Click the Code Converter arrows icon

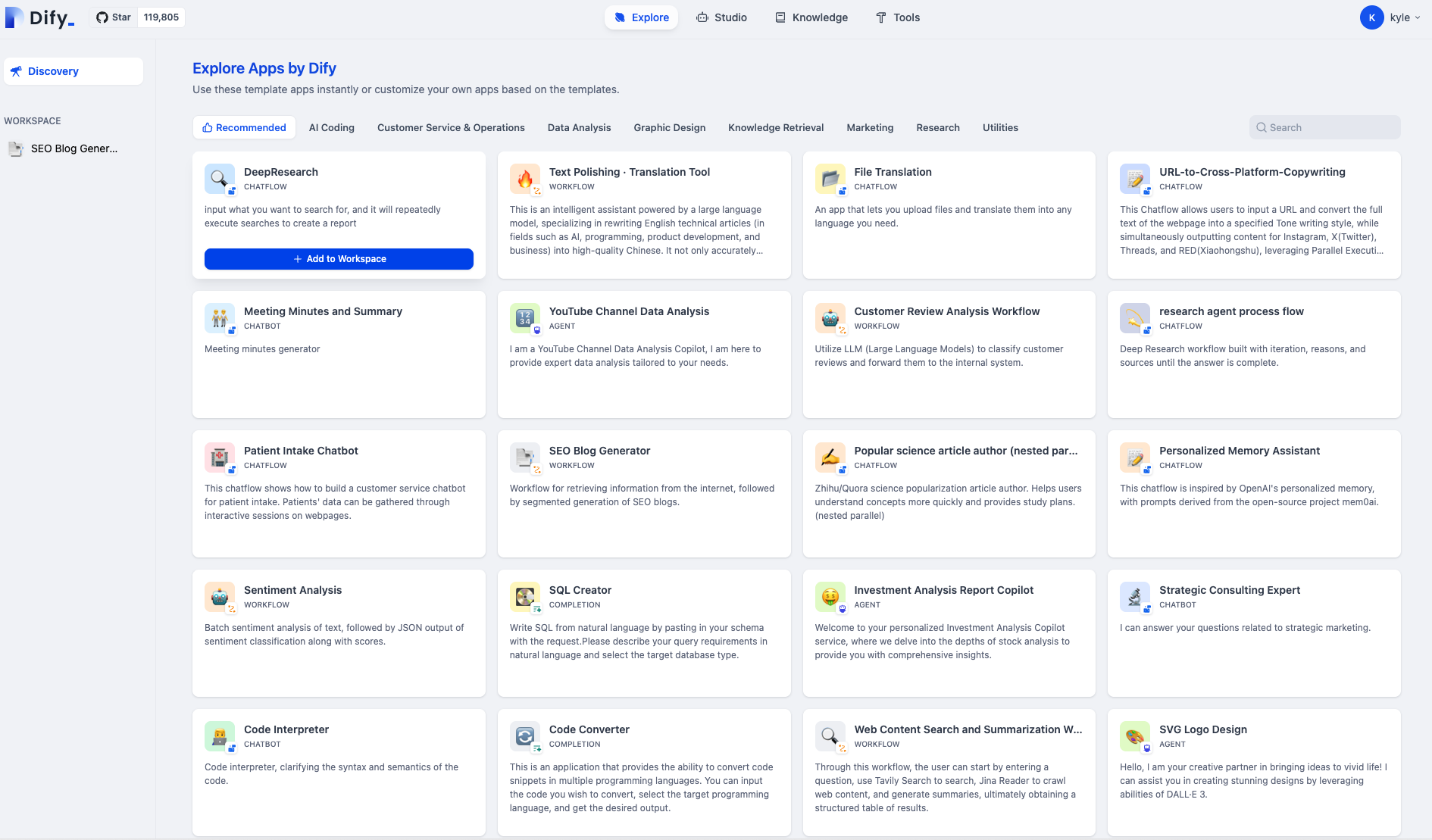click(525, 736)
